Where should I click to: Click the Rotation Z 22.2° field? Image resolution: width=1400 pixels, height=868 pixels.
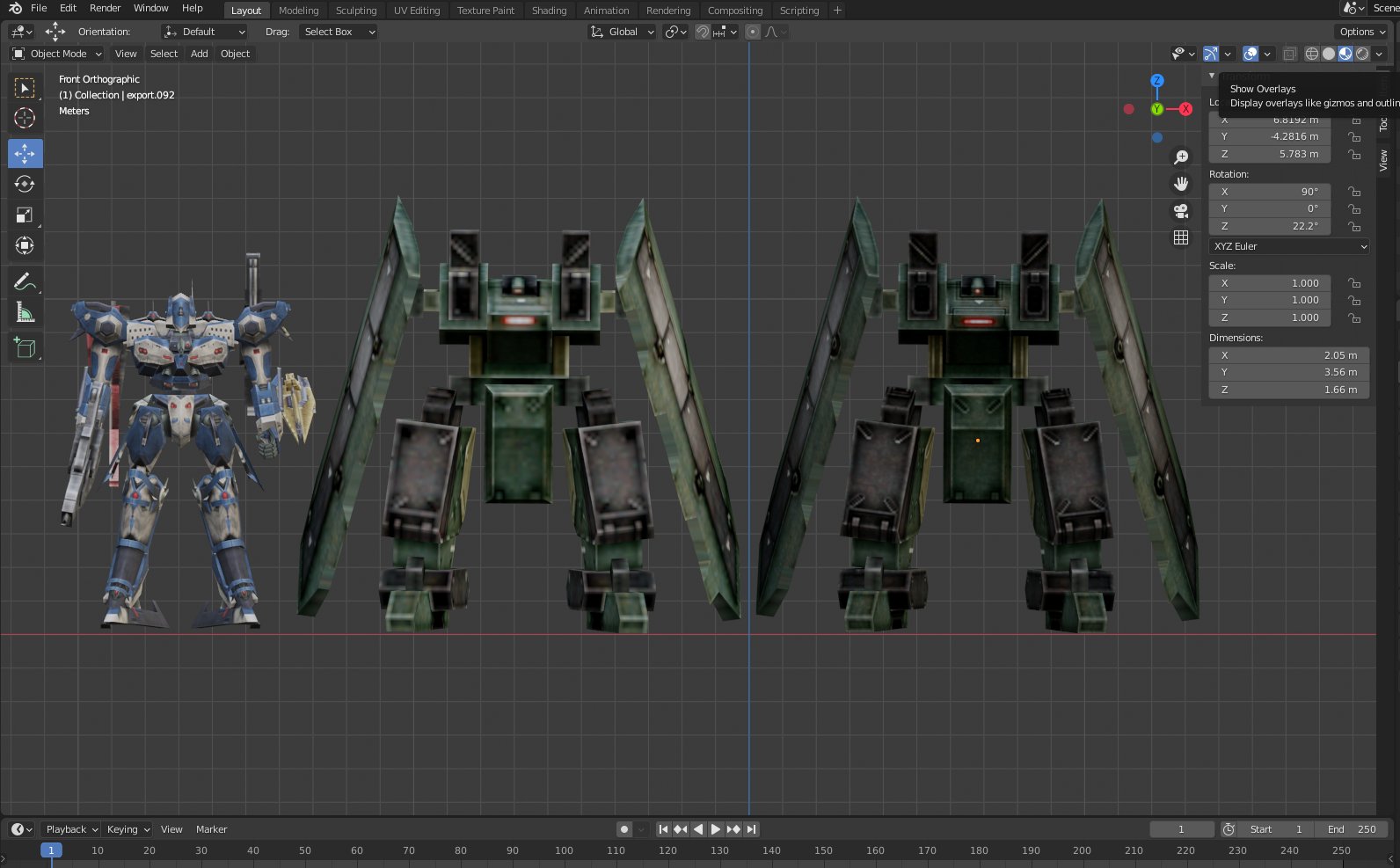tap(1270, 226)
